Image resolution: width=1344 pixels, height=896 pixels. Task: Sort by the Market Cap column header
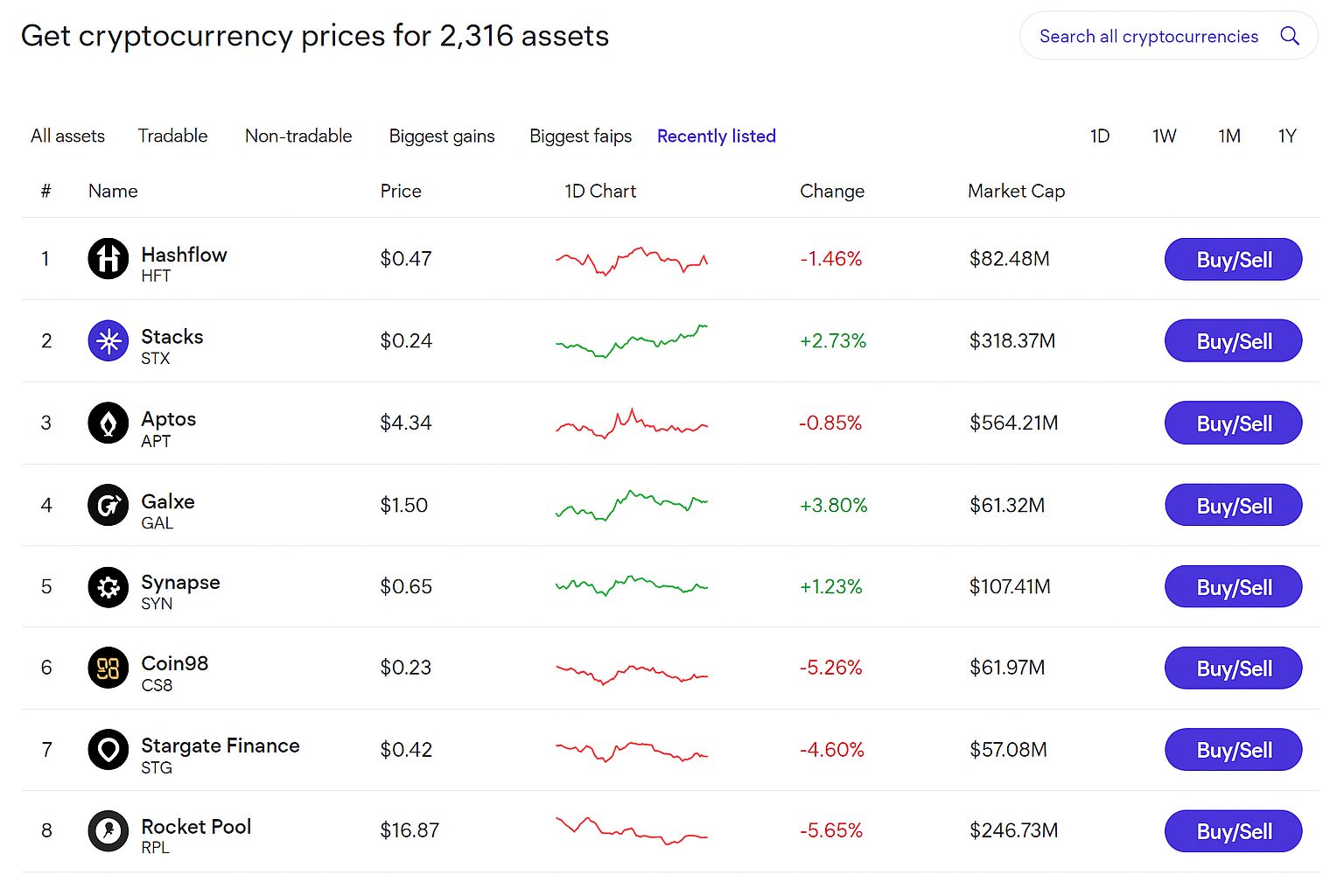click(1016, 192)
